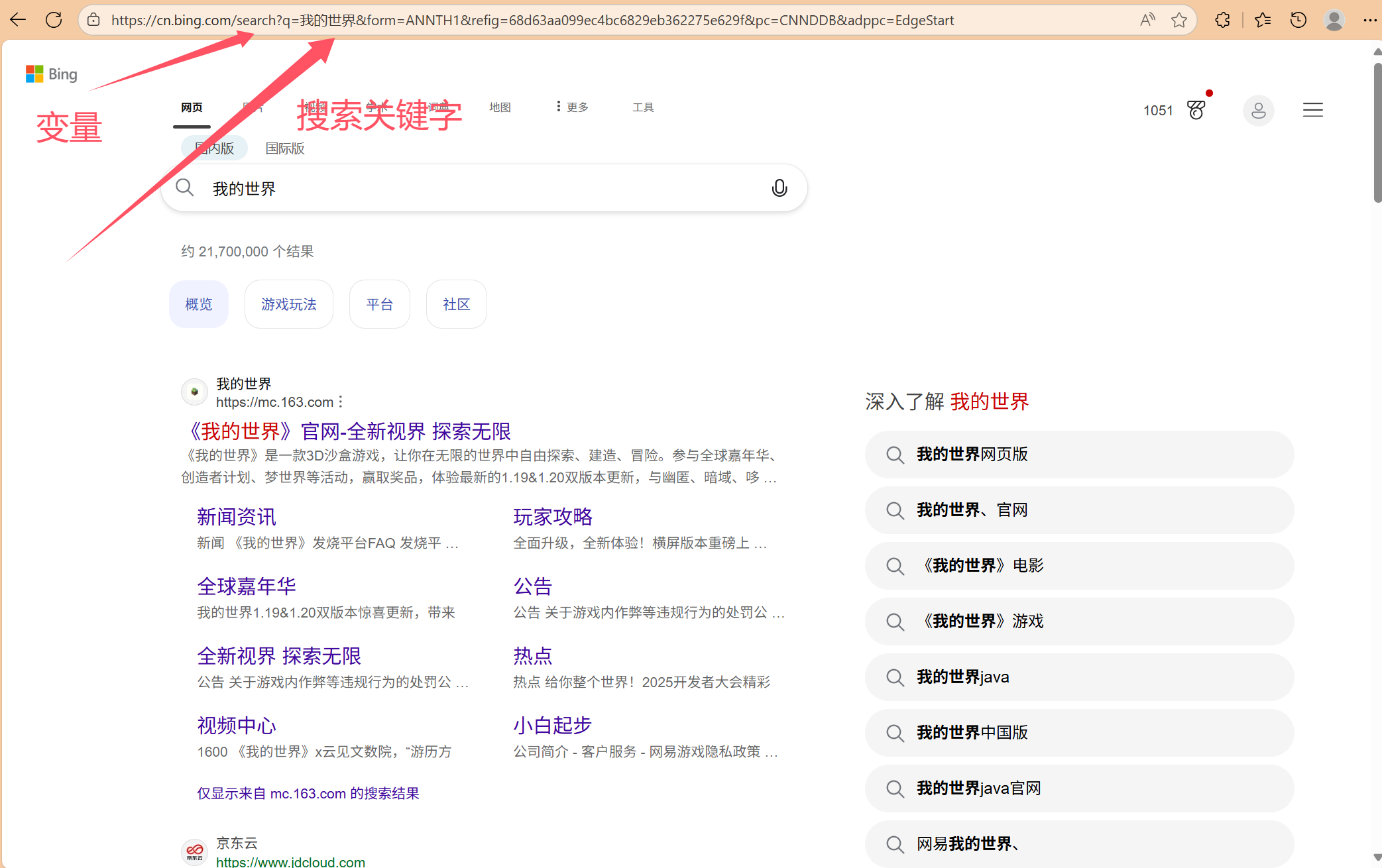Search related 我的世界中国版
Viewport: 1382px width, 868px height.
point(1079,733)
